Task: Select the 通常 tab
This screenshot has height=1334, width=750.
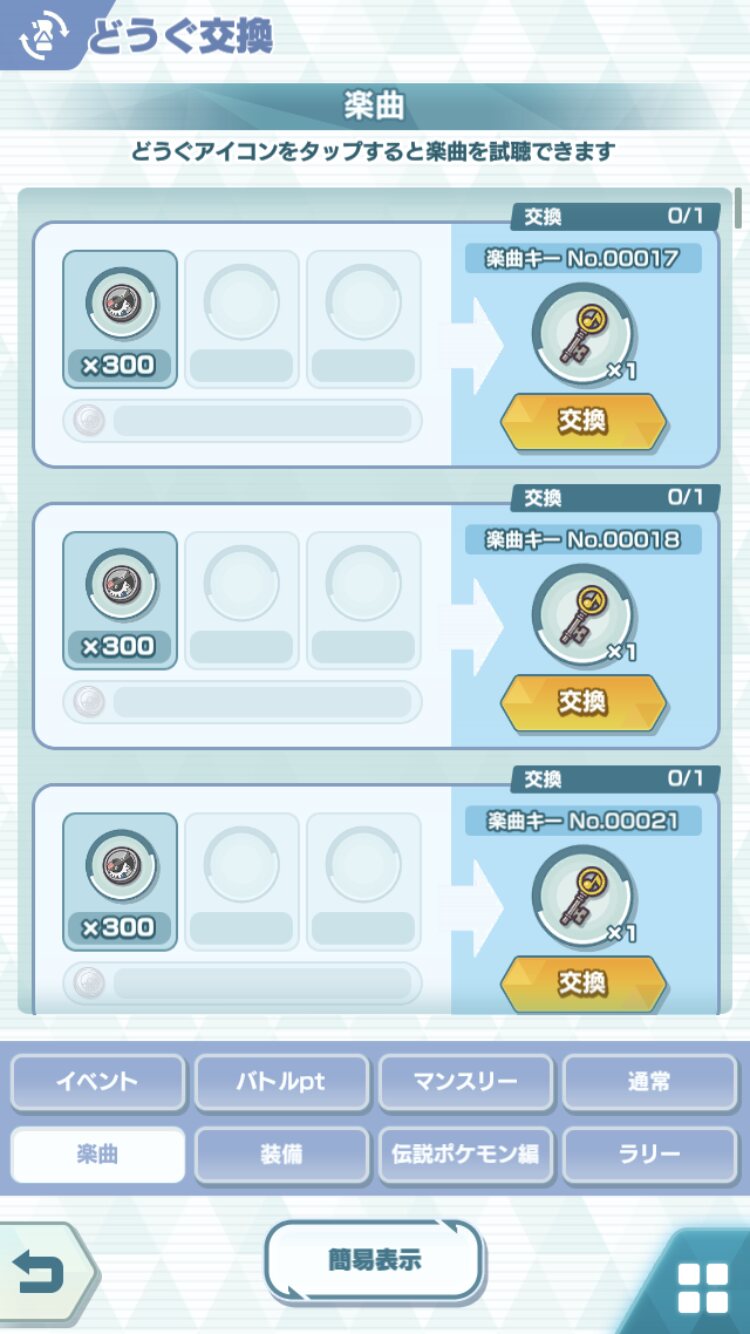Action: (649, 1082)
